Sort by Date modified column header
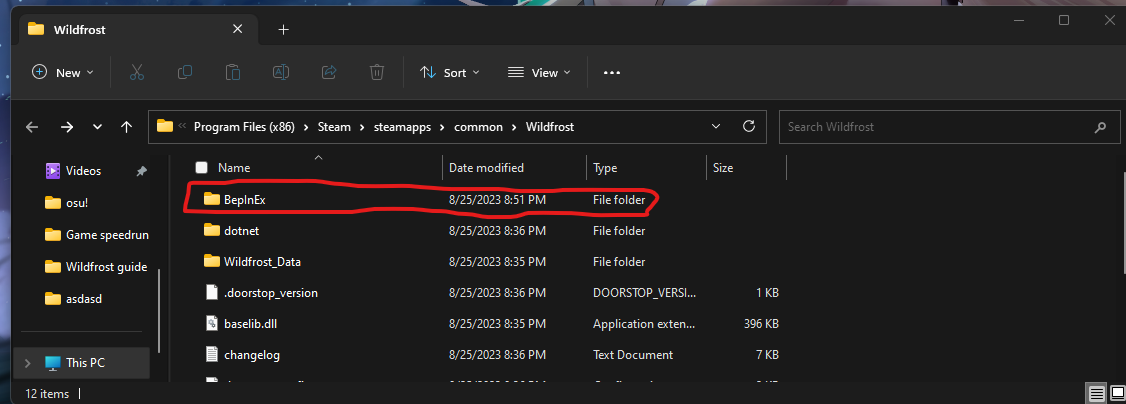Image resolution: width=1126 pixels, height=404 pixels. (x=486, y=168)
